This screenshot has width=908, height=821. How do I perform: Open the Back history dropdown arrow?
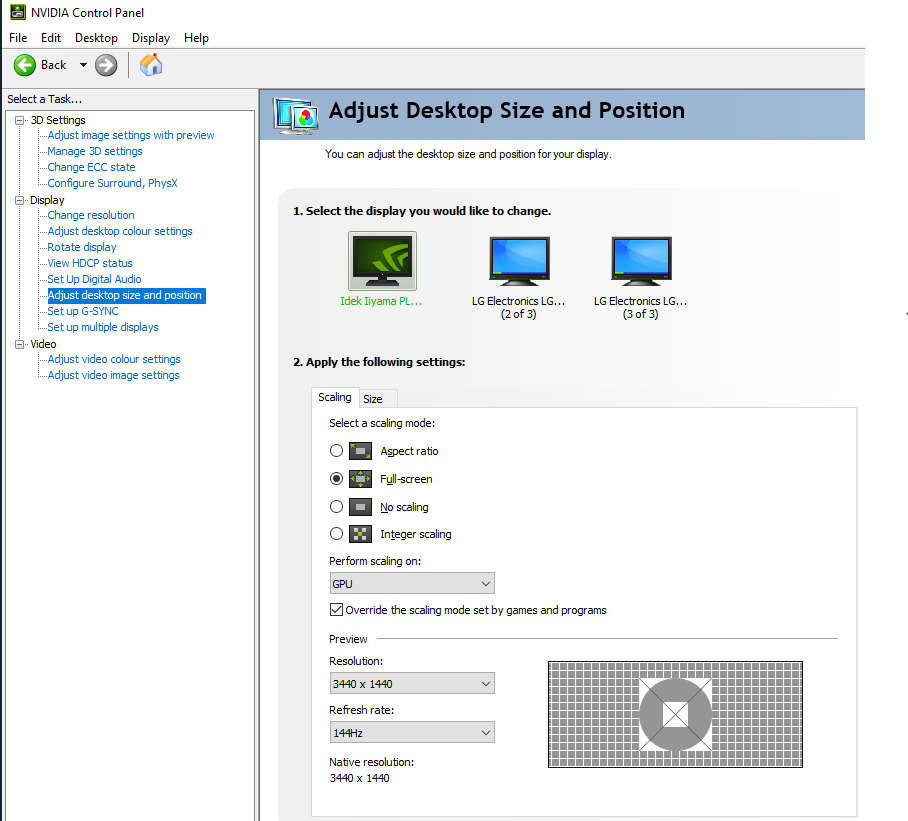coord(83,65)
